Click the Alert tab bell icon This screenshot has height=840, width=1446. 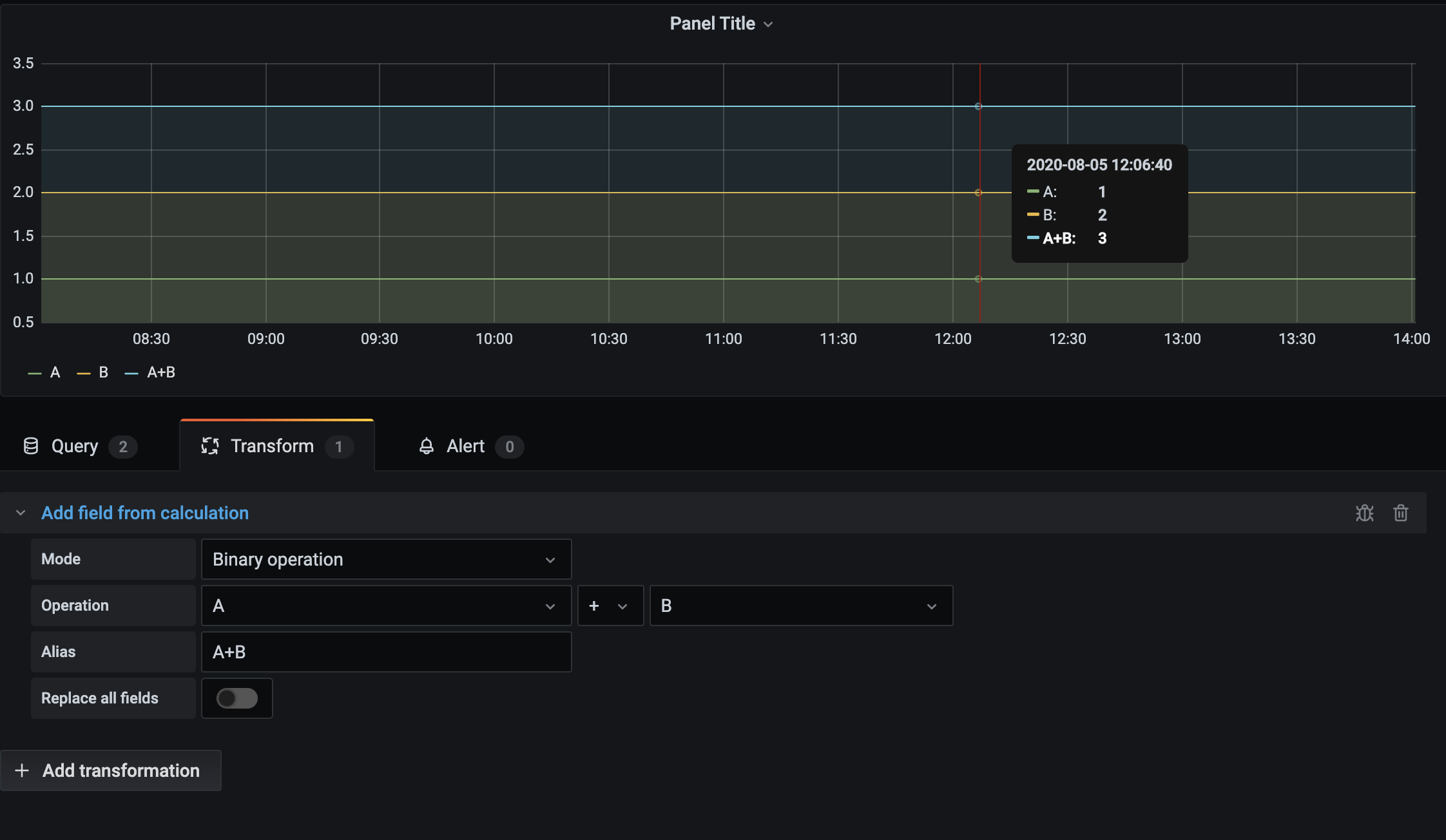pos(426,446)
